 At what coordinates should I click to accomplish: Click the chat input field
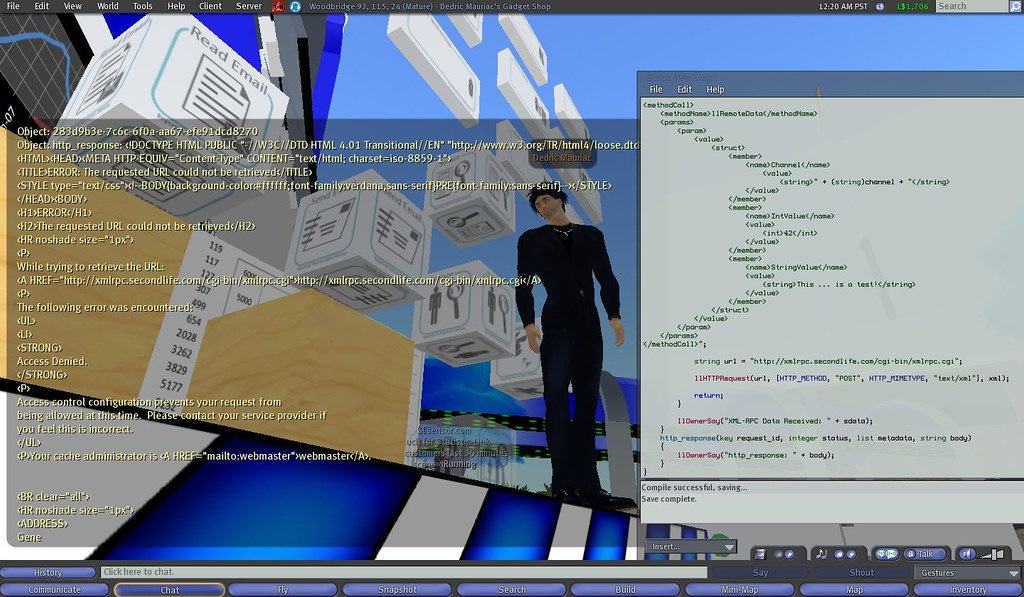[400, 573]
